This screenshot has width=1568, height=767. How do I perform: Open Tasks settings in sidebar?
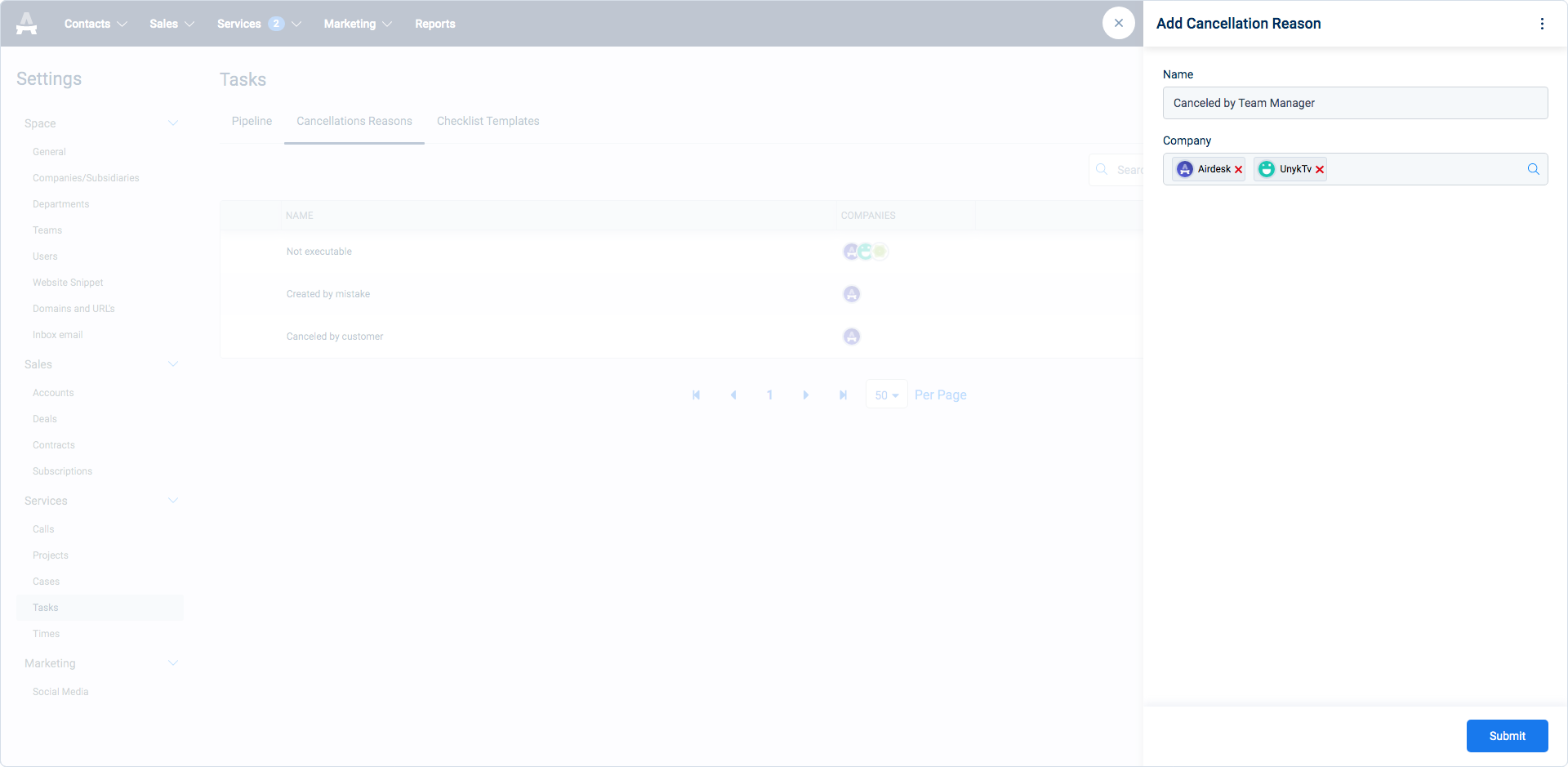[100, 608]
